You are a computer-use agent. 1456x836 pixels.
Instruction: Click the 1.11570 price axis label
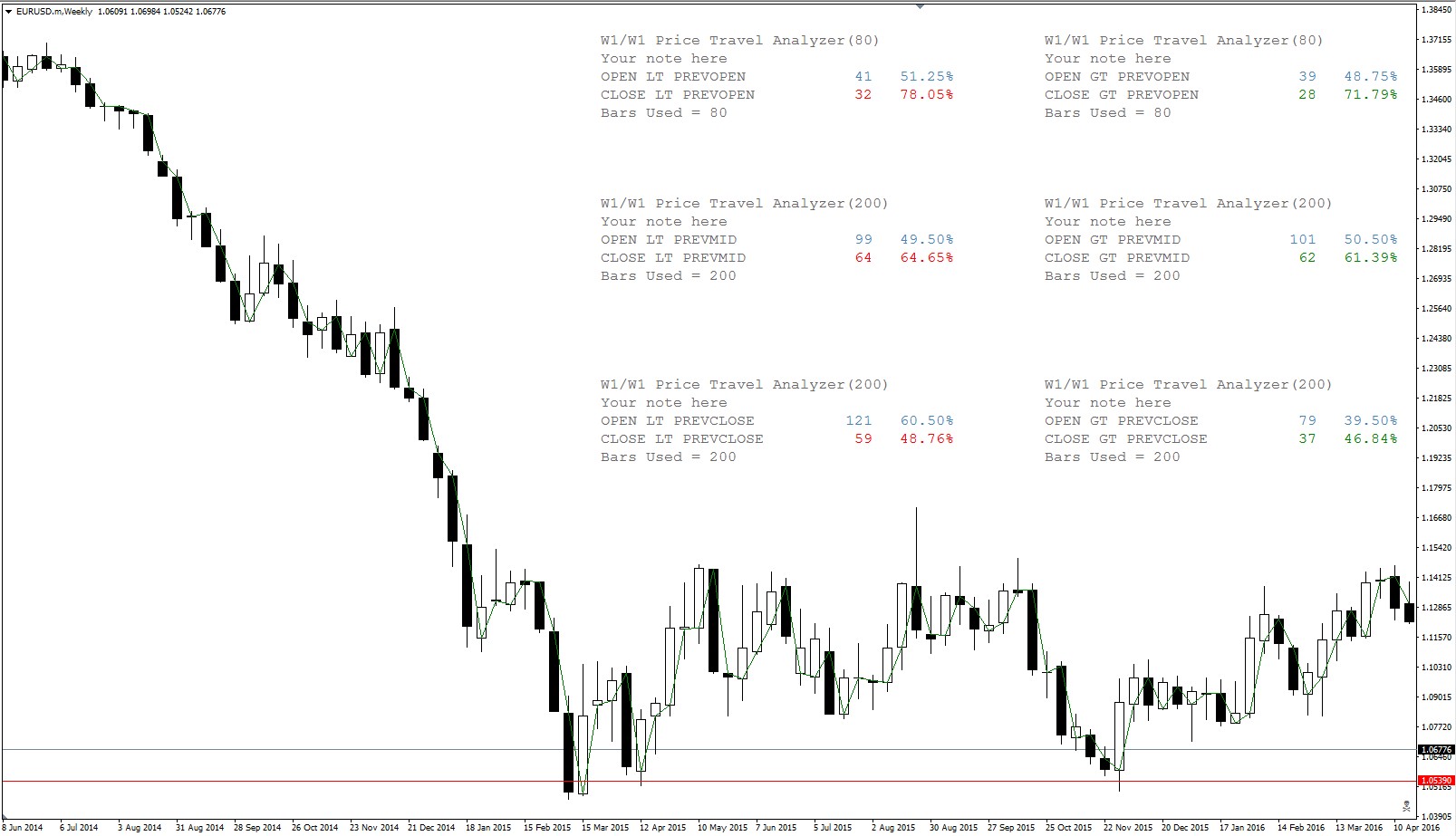1436,638
